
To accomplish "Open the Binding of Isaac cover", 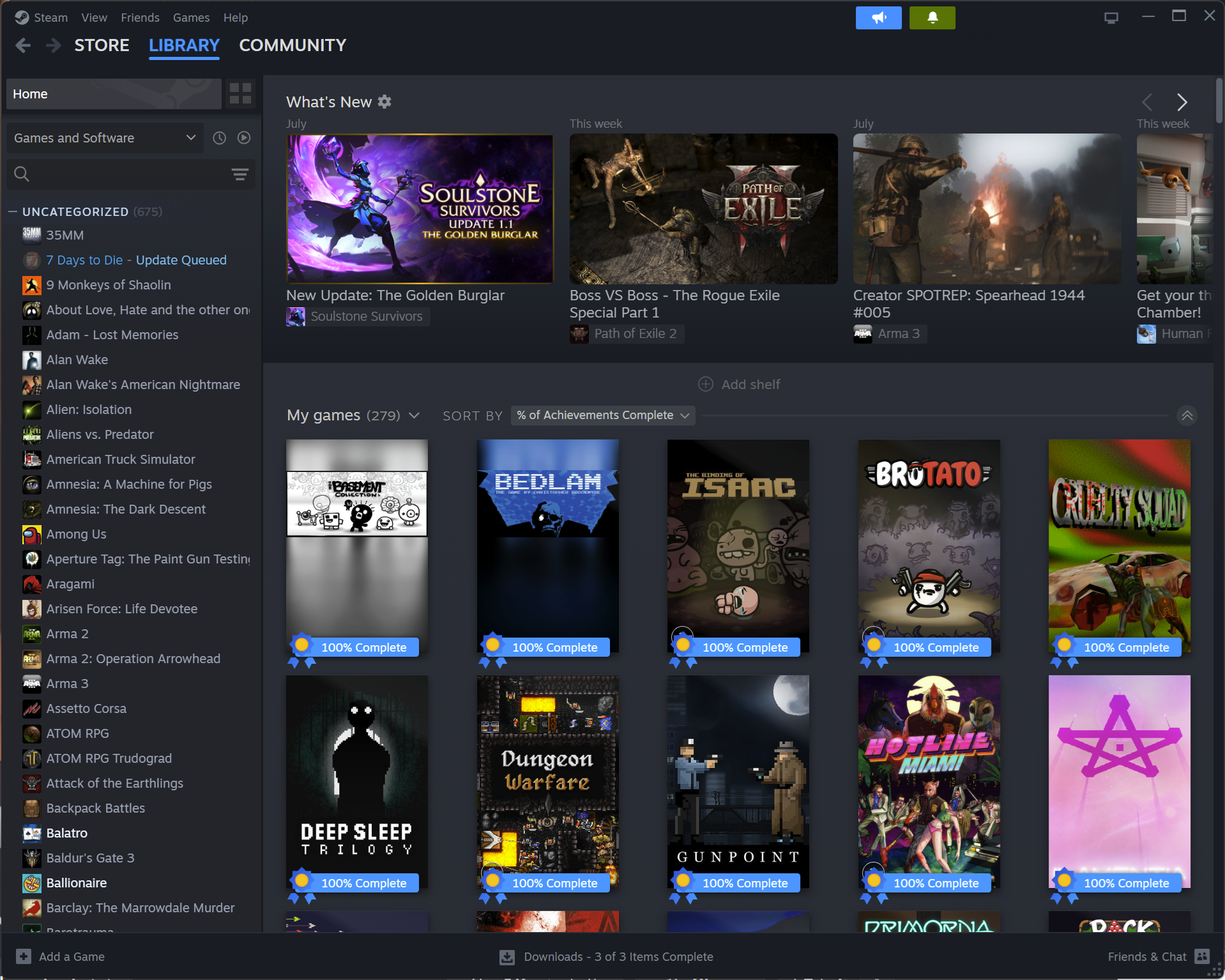I will point(738,547).
